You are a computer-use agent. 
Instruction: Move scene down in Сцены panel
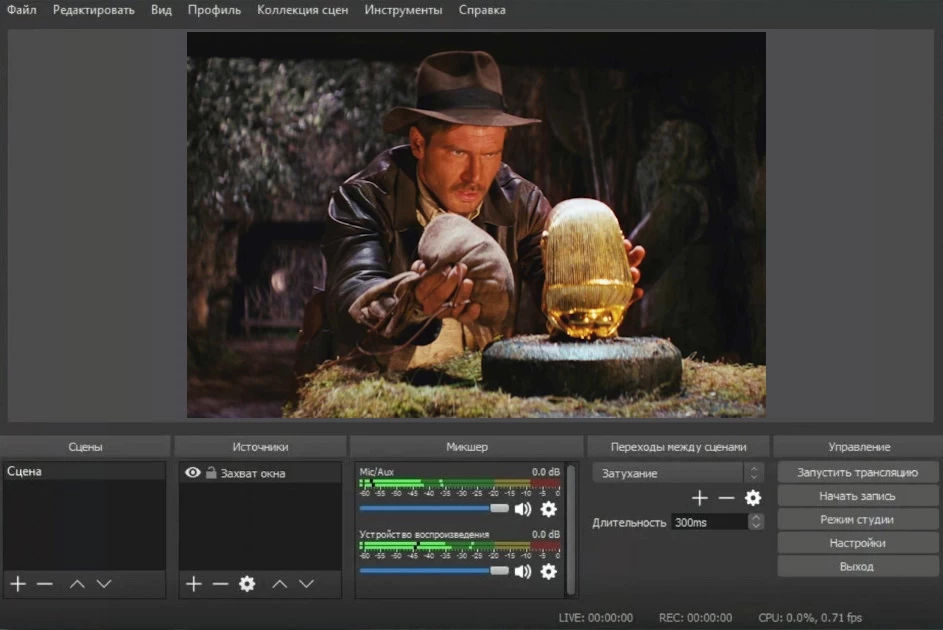(x=104, y=584)
